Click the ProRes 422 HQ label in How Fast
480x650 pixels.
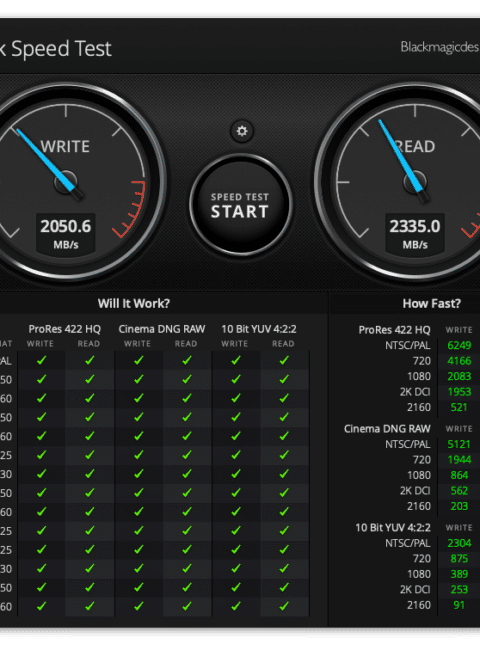[394, 330]
